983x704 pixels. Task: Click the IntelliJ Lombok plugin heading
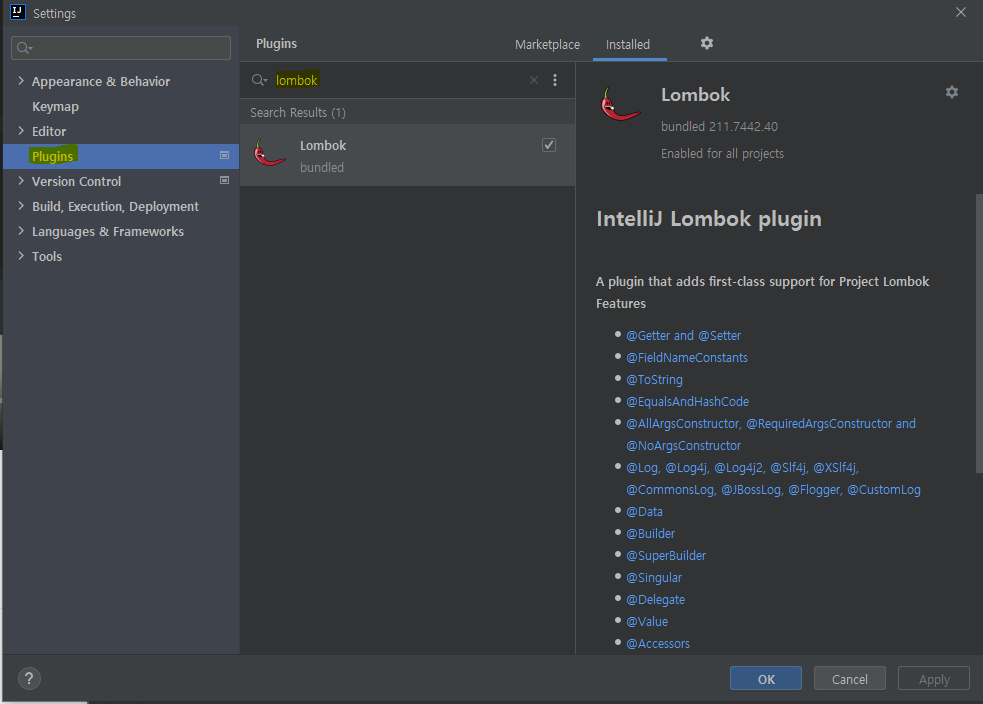click(708, 219)
